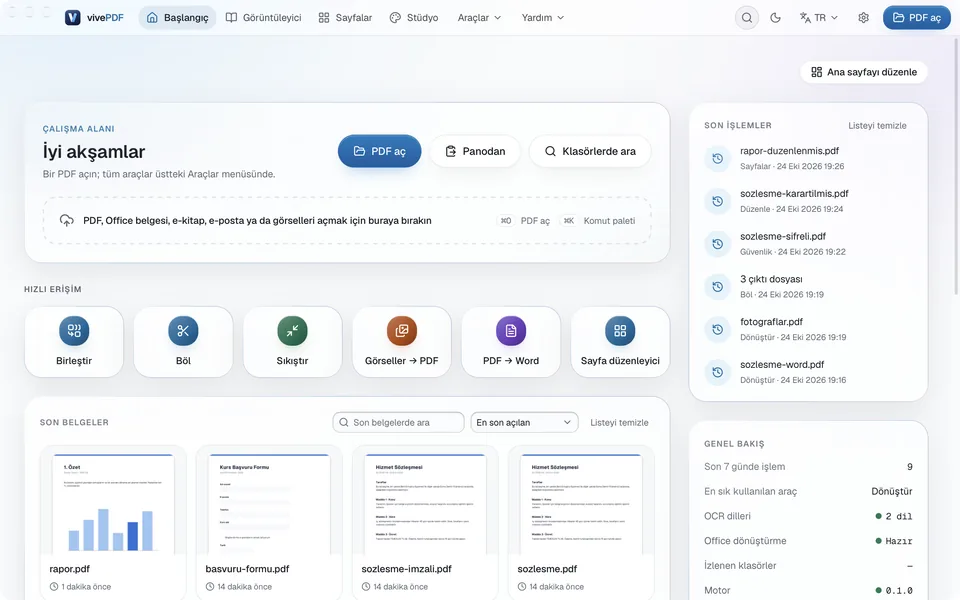Open settings gear icon
The height and width of the screenshot is (600, 960).
point(863,18)
